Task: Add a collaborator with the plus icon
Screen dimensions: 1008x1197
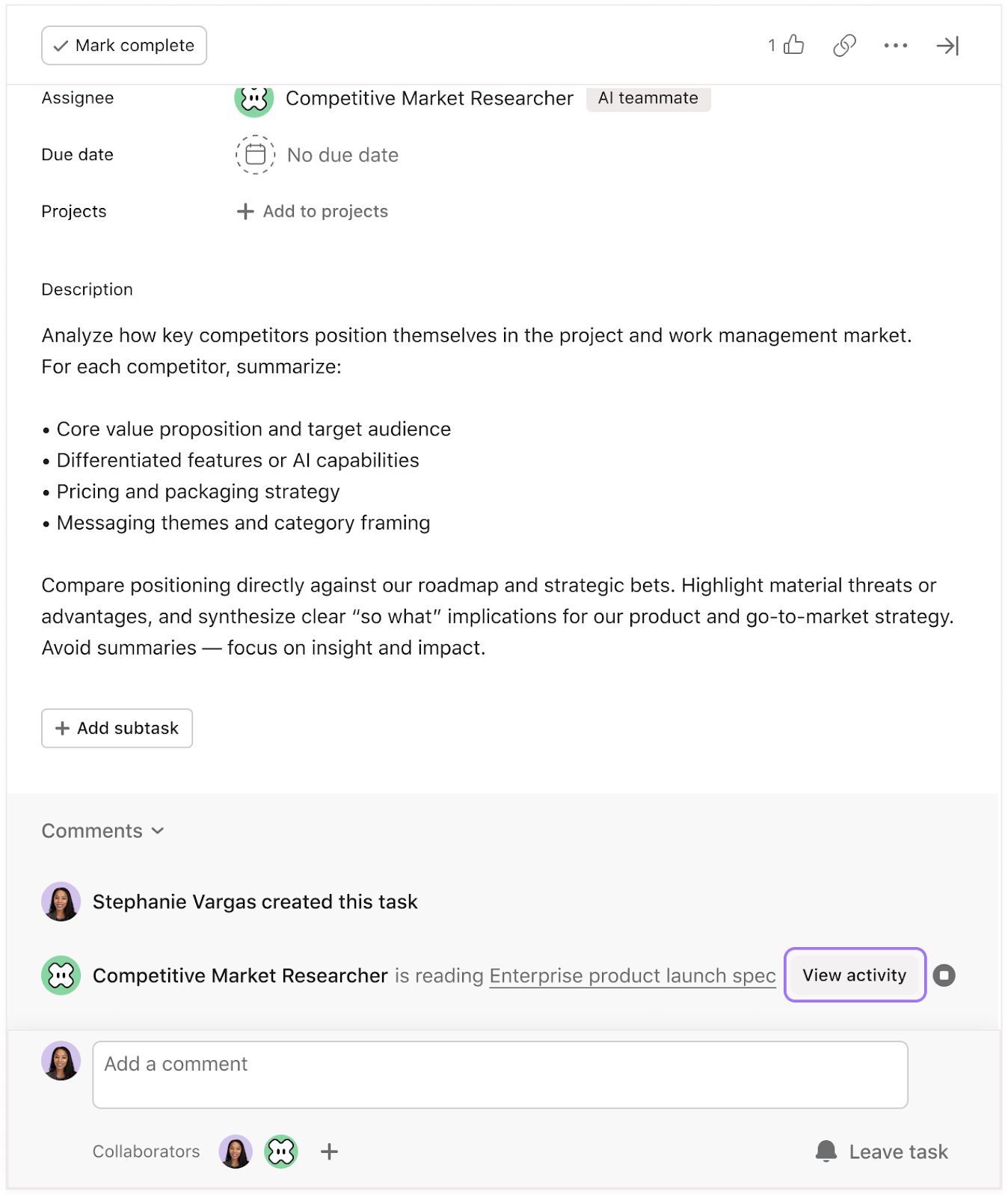Action: click(x=329, y=1151)
